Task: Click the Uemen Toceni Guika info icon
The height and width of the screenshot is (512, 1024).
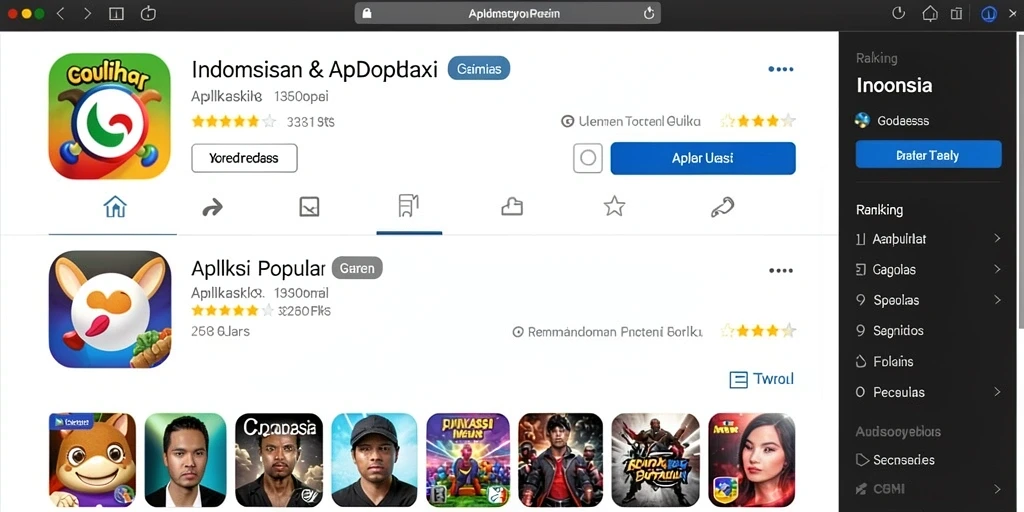Action: pyautogui.click(x=568, y=121)
